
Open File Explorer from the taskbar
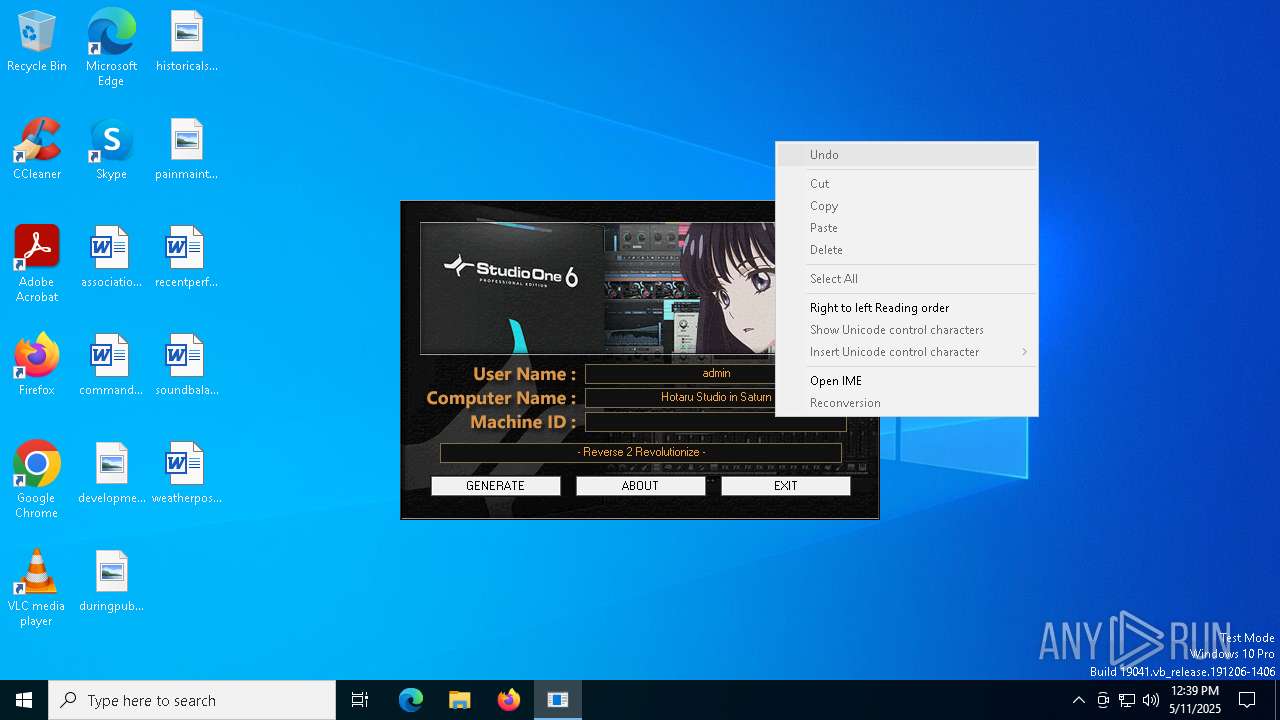[x=460, y=700]
